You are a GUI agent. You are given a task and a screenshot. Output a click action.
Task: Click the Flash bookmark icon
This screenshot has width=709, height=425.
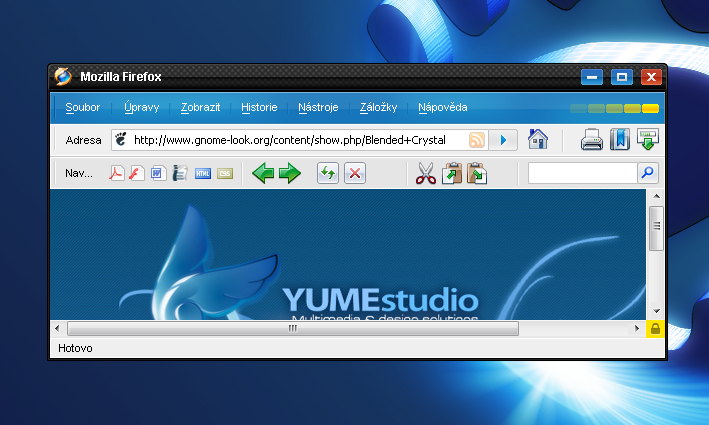pyautogui.click(x=137, y=173)
